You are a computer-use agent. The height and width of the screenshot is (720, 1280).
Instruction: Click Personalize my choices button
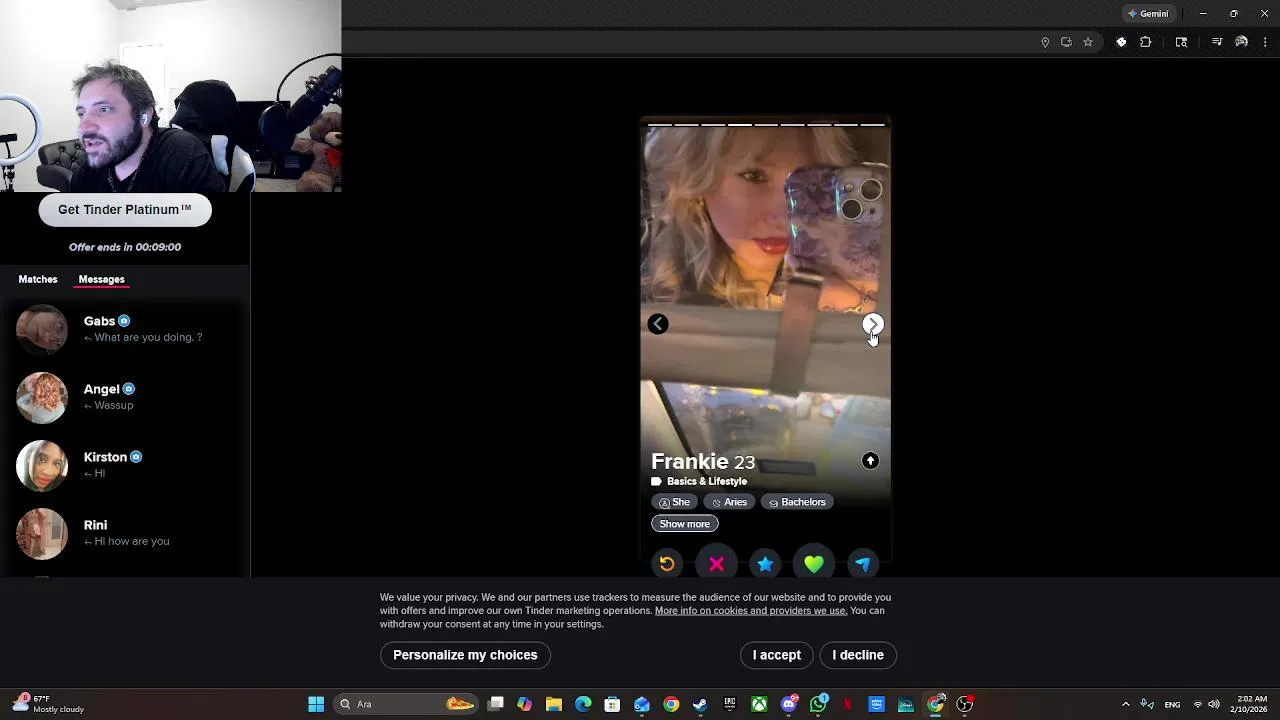465,655
